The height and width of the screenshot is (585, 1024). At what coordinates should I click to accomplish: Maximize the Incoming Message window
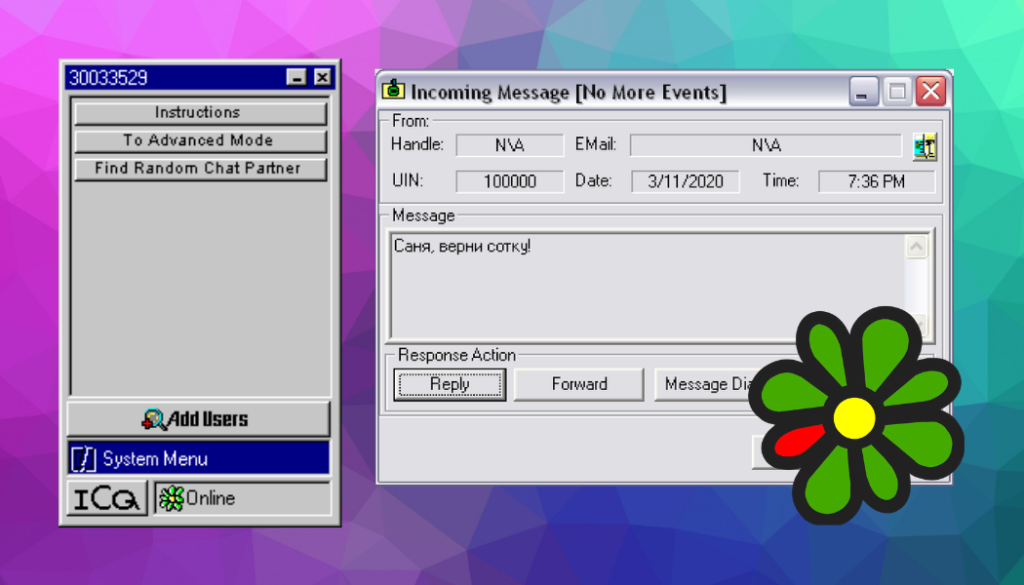897,91
